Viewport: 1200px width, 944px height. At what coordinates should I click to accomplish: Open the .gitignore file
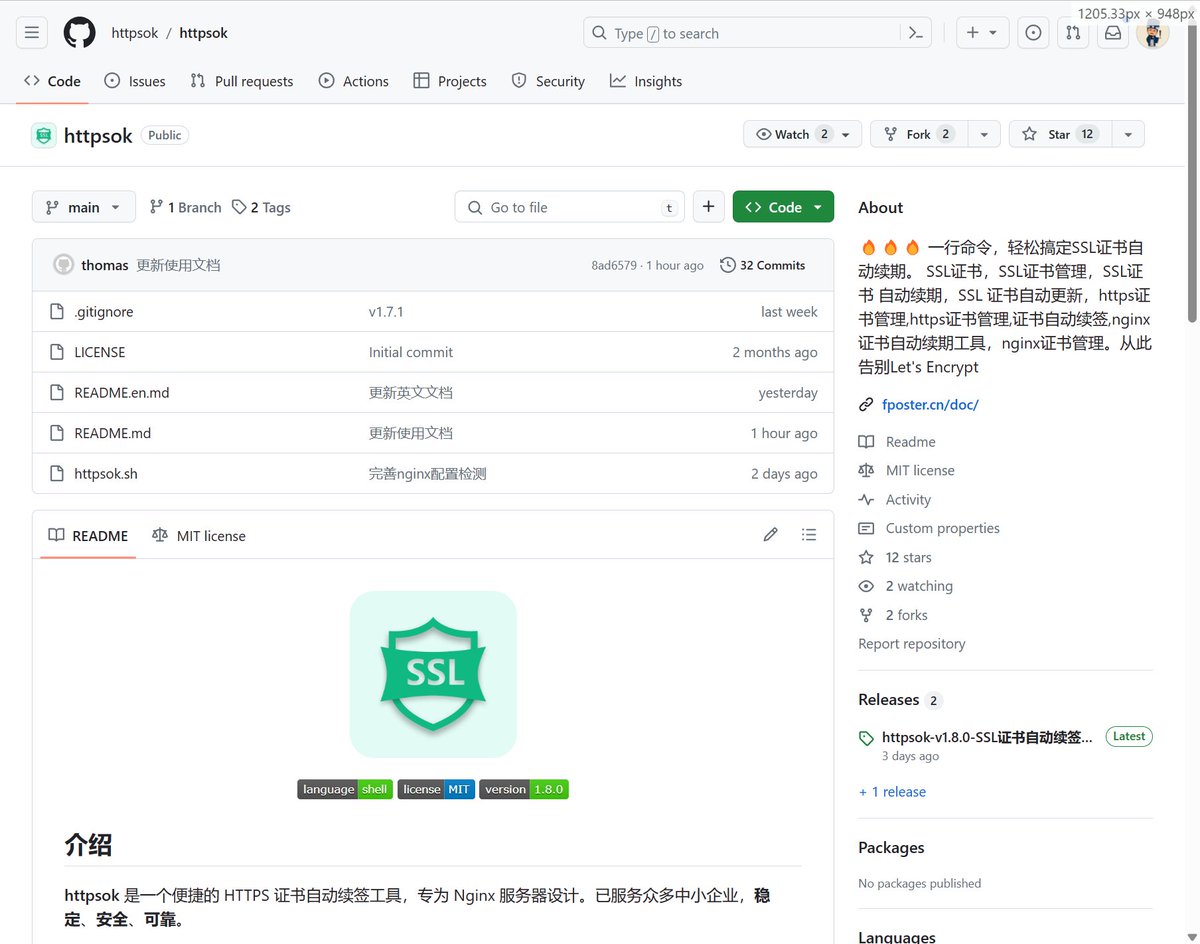point(104,312)
